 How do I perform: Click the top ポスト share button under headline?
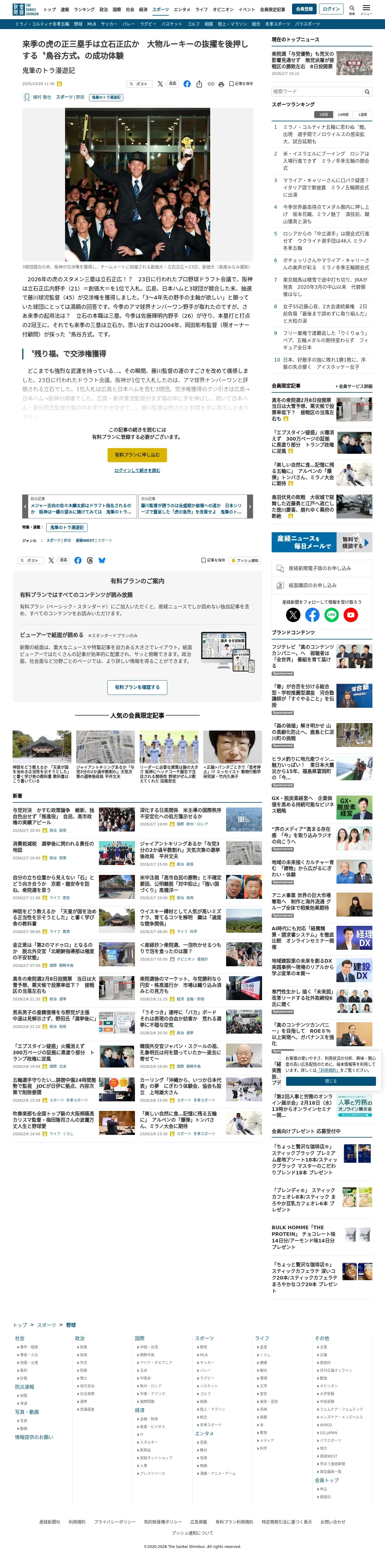(x=139, y=84)
